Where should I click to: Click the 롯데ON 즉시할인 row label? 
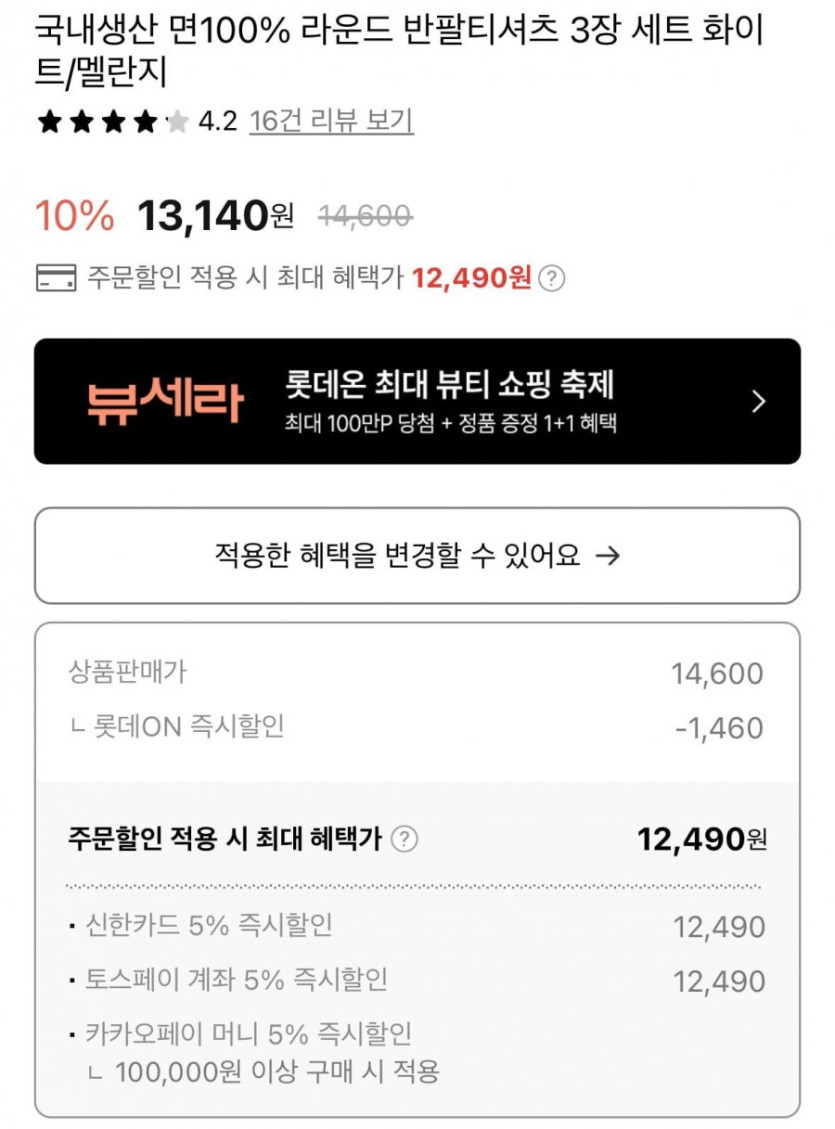click(188, 726)
